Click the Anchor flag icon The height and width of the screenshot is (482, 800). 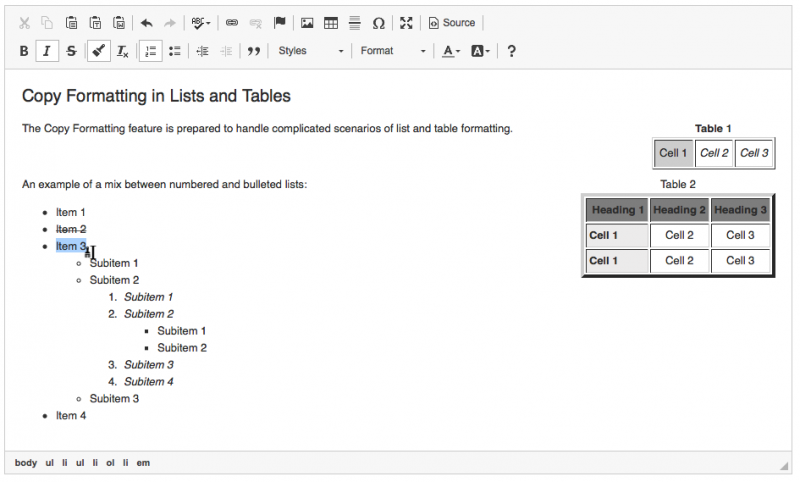click(280, 22)
